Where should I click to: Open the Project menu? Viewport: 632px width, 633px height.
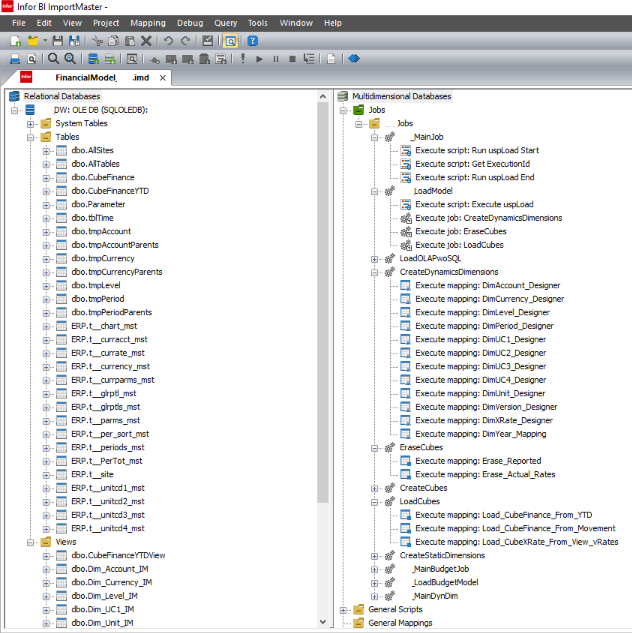point(106,23)
